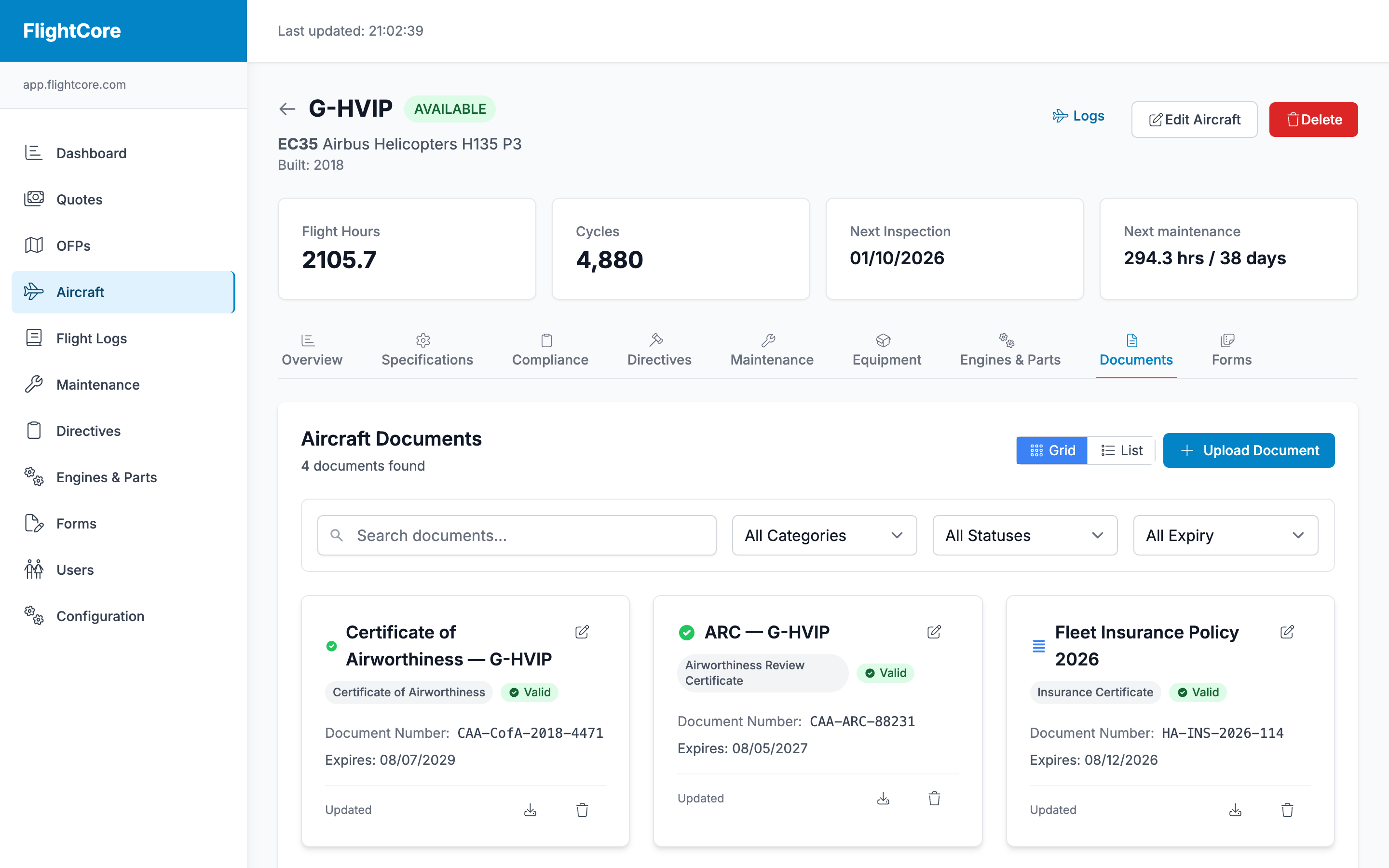
Task: Click the FlightCore logo
Action: [x=72, y=30]
